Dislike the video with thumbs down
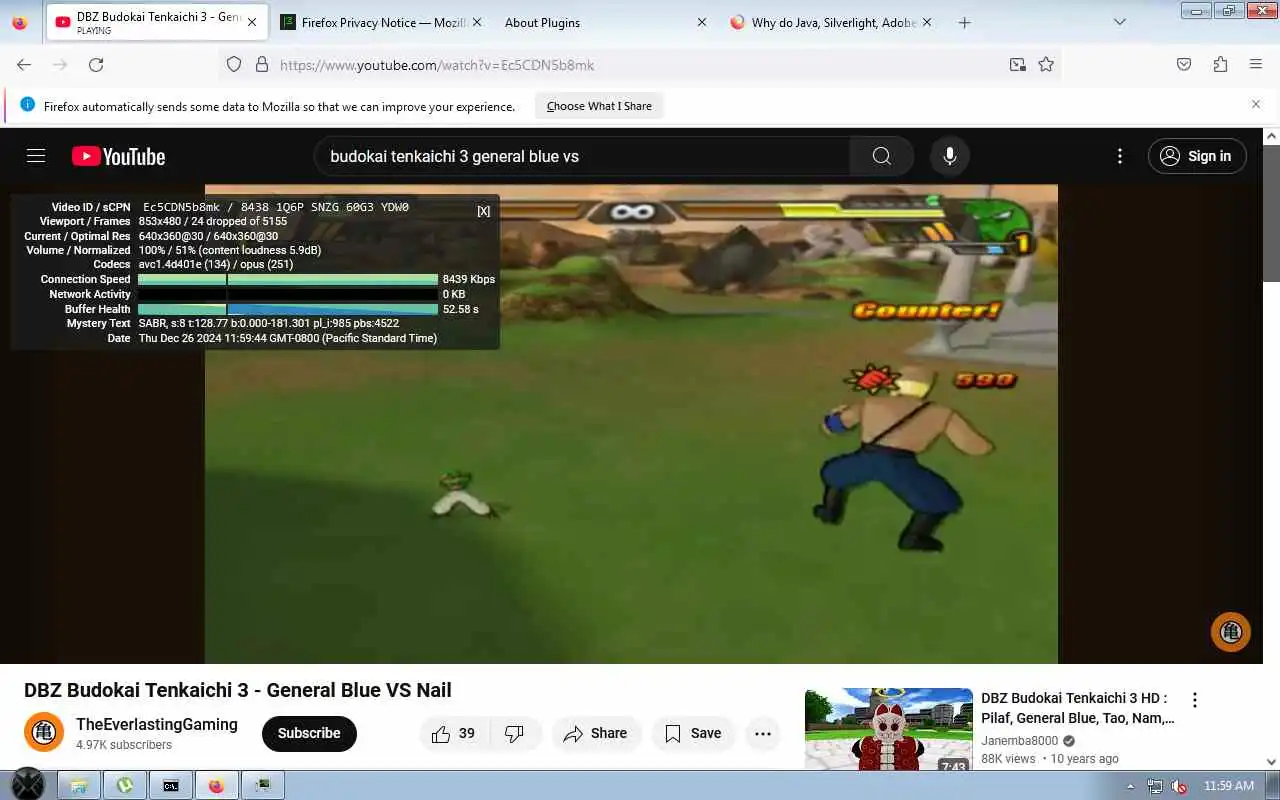The image size is (1280, 800). pyautogui.click(x=515, y=734)
